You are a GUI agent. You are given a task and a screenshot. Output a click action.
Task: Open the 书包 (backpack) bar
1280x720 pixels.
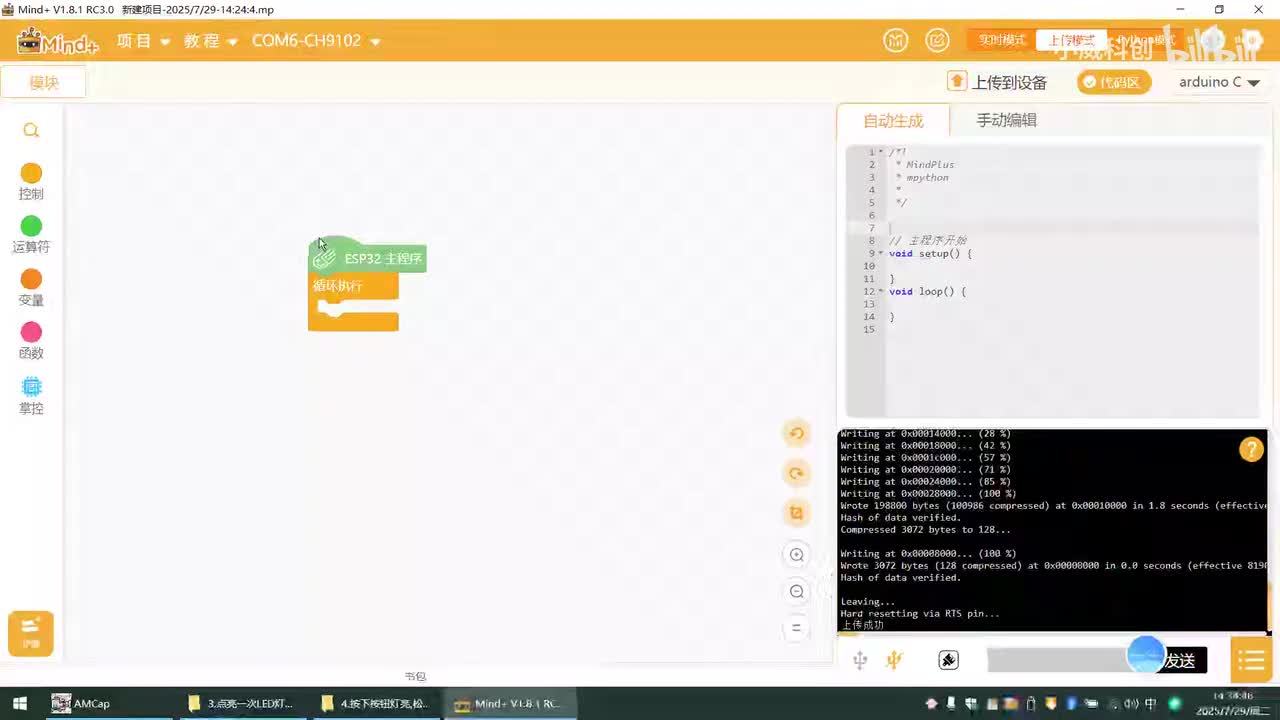[x=415, y=676]
